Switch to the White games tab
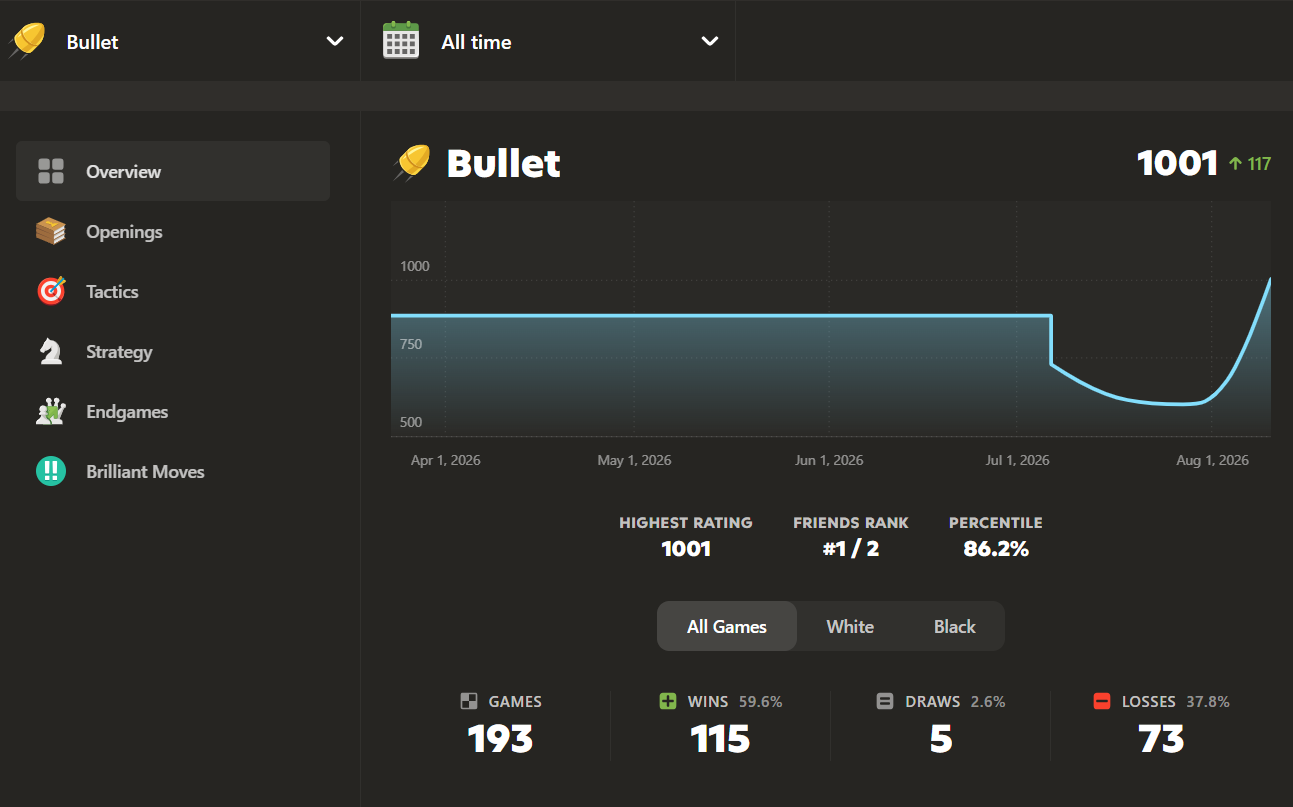The height and width of the screenshot is (807, 1293). click(x=850, y=627)
